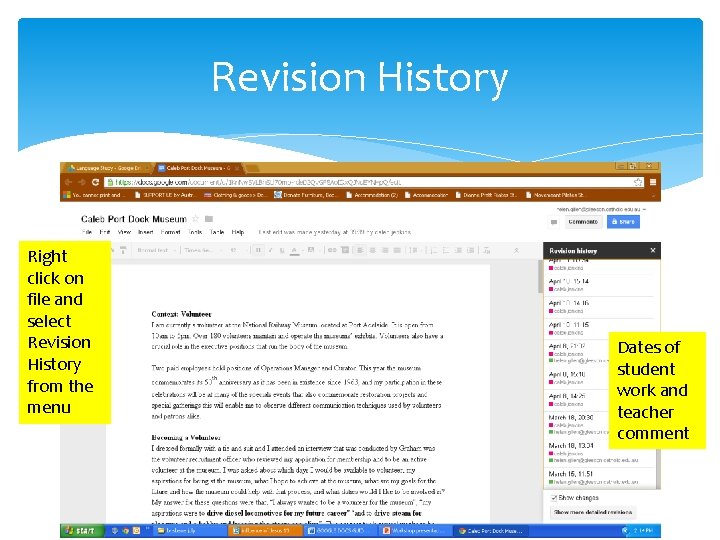
Task: Apply underline formatting
Action: (282, 250)
